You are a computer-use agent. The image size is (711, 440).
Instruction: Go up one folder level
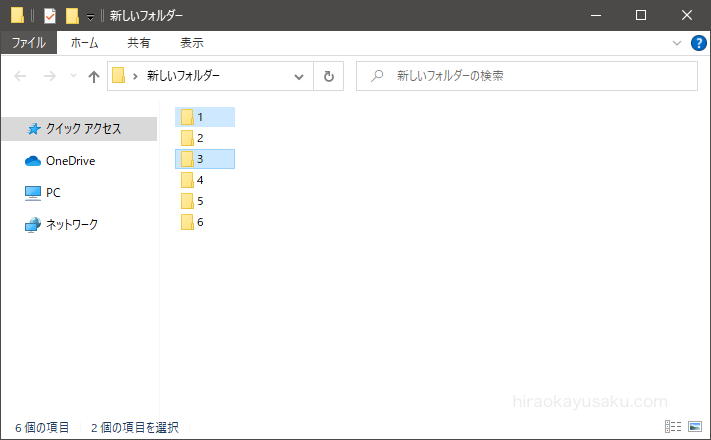(93, 76)
